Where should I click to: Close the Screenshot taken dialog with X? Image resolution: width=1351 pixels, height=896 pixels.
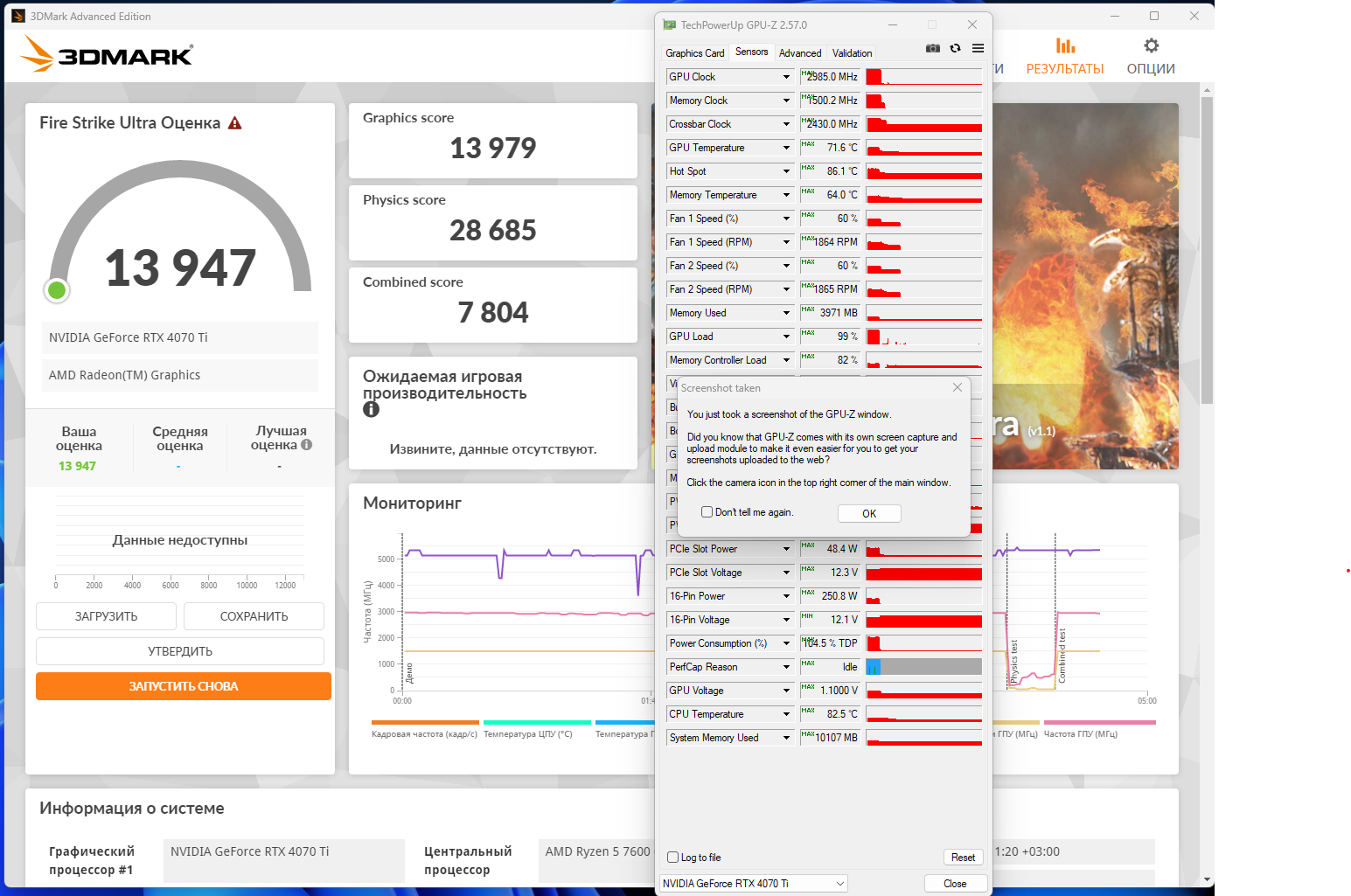pyautogui.click(x=958, y=387)
